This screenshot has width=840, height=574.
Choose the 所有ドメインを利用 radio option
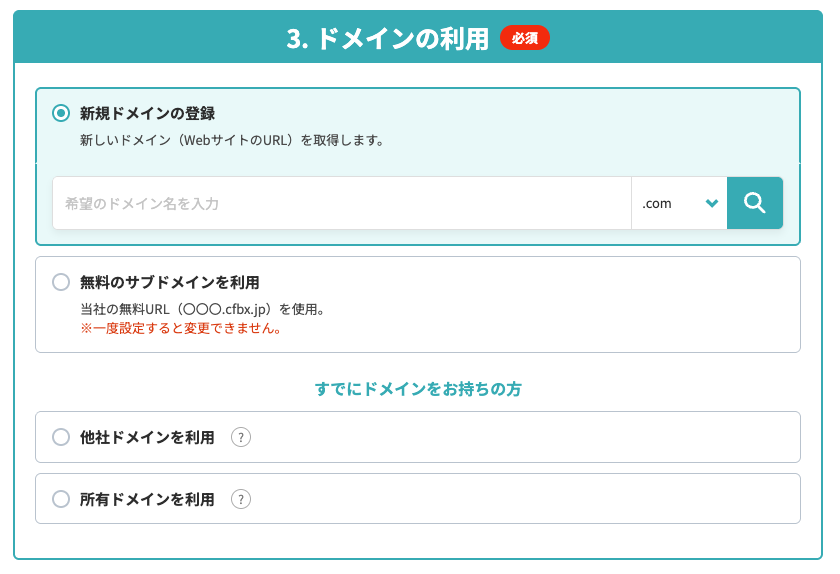tap(61, 499)
